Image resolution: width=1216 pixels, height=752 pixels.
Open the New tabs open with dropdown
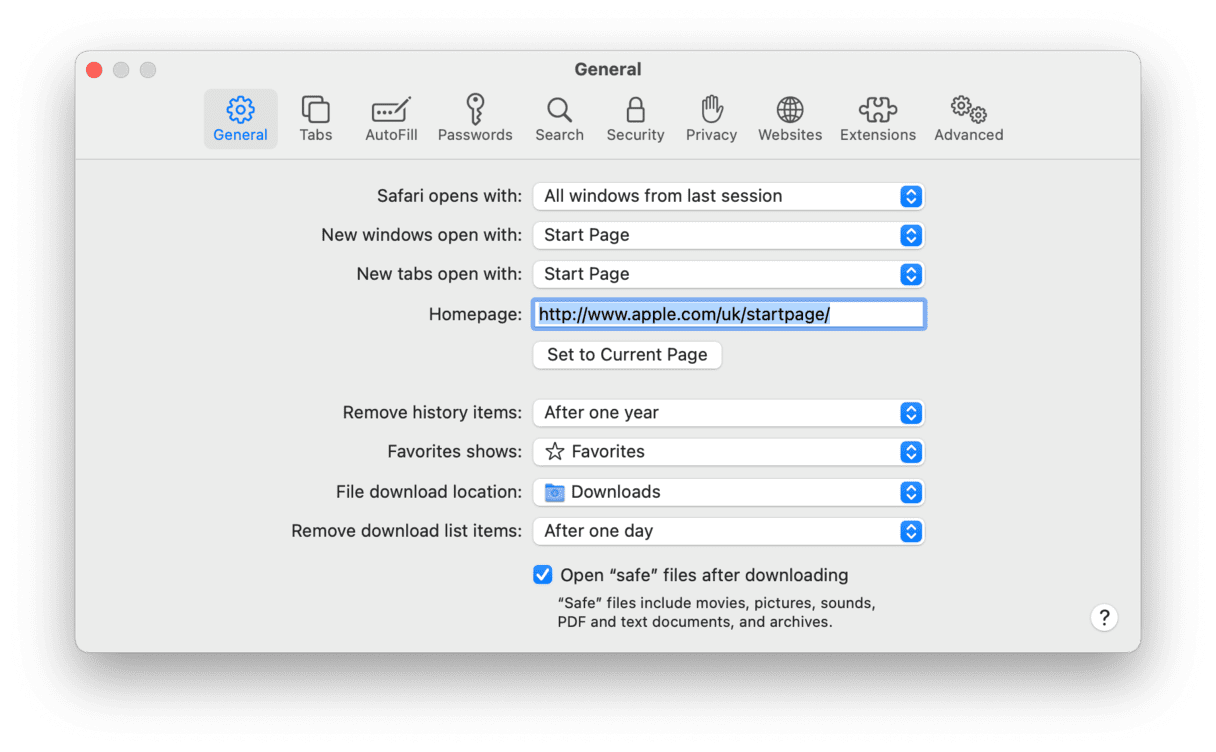[728, 274]
